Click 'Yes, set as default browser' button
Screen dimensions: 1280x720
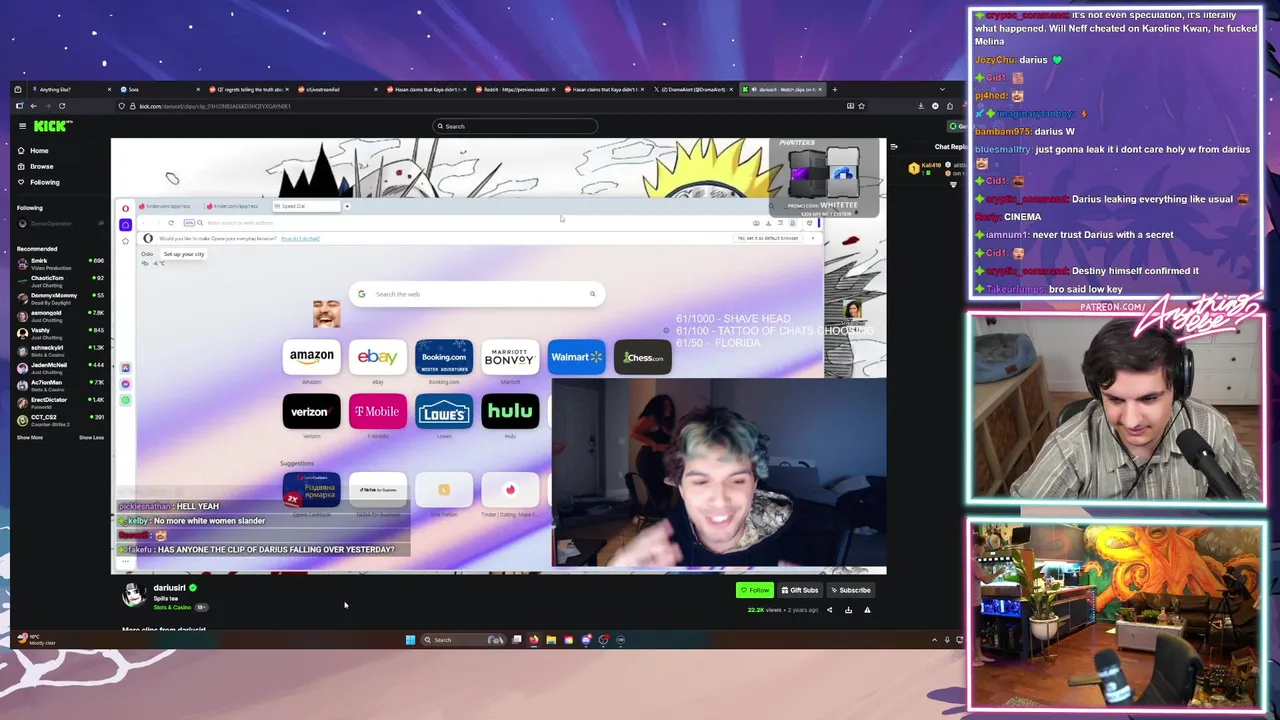coord(768,238)
